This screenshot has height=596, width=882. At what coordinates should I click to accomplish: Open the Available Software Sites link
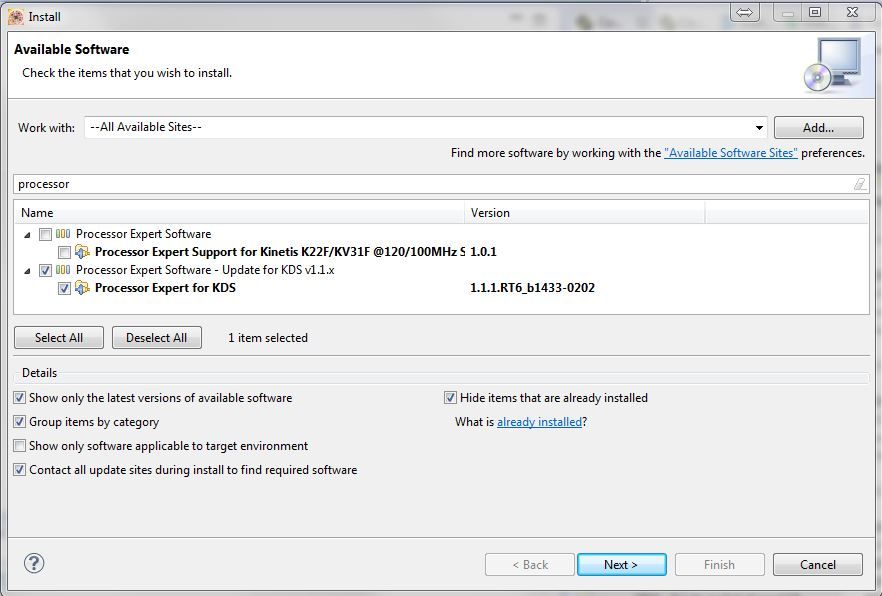[x=731, y=153]
